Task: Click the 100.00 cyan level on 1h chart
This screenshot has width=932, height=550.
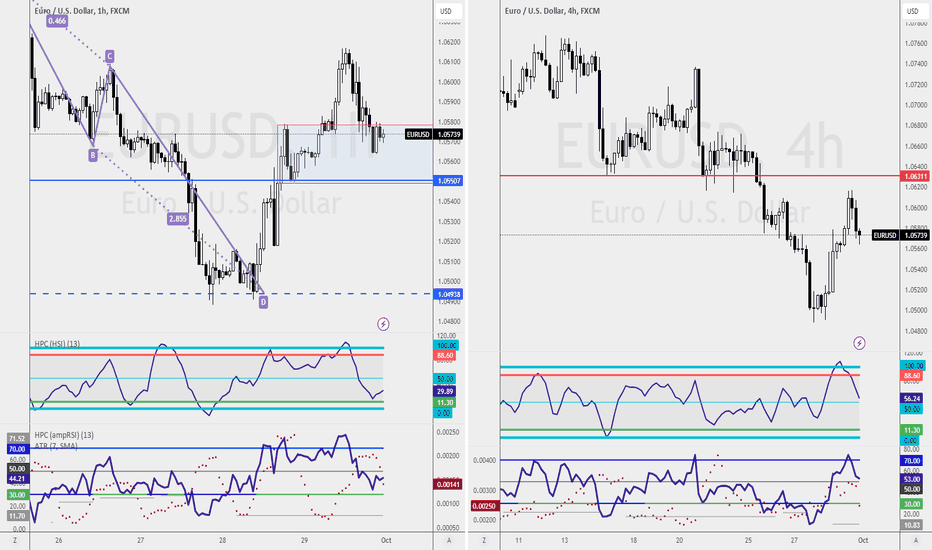Action: 446,345
